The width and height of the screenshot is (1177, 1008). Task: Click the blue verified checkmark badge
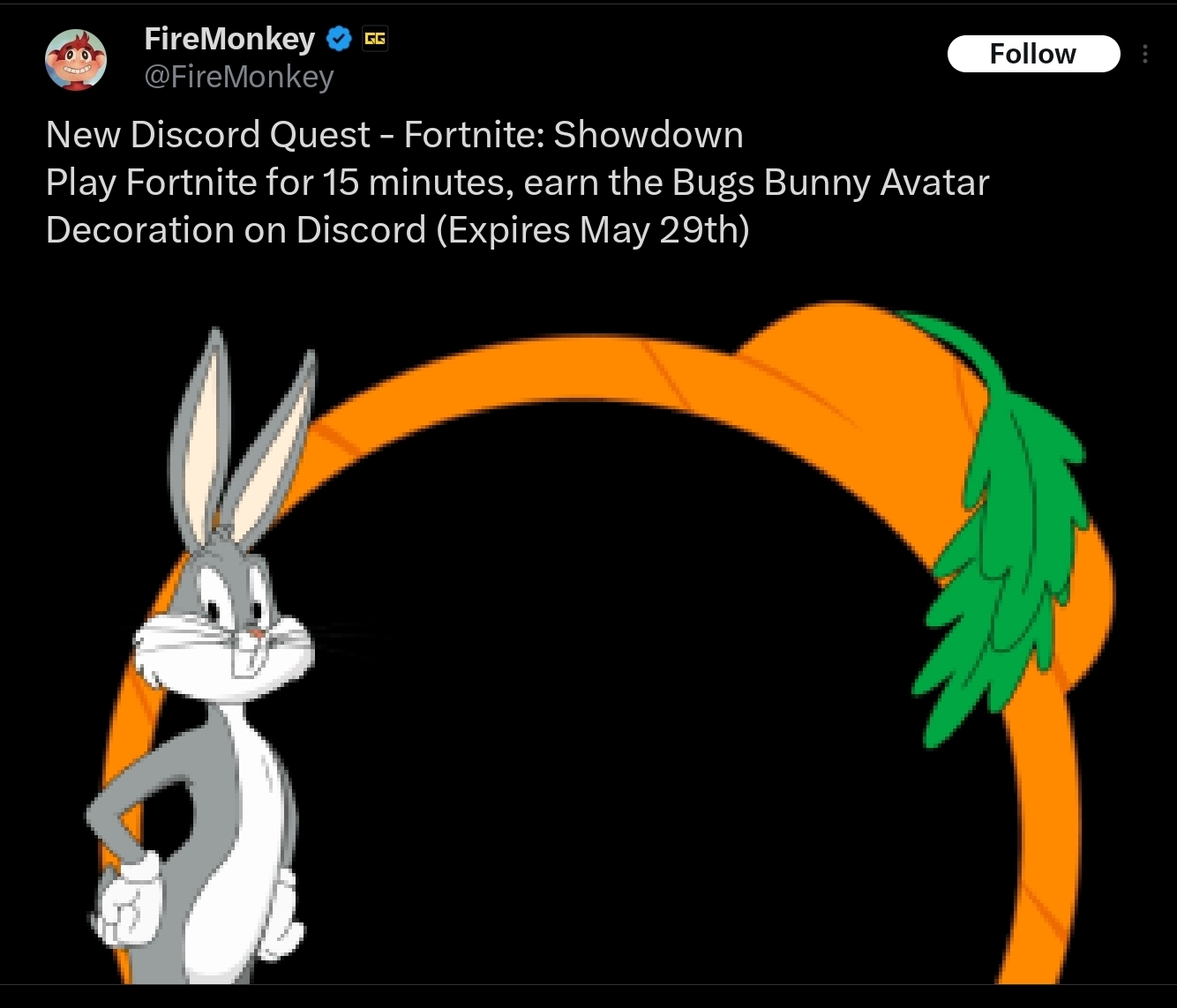point(340,39)
